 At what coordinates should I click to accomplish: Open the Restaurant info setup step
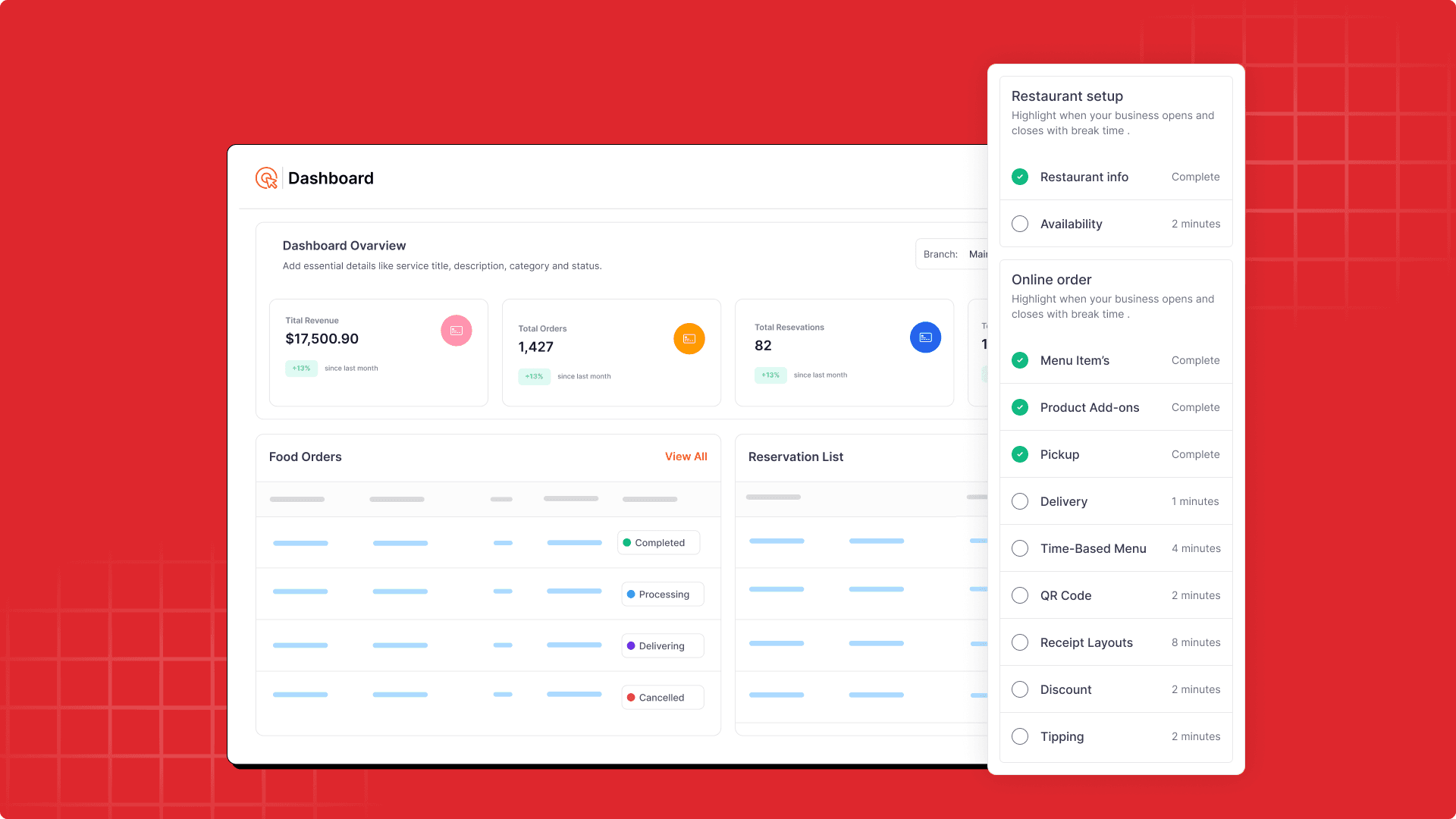click(1116, 177)
